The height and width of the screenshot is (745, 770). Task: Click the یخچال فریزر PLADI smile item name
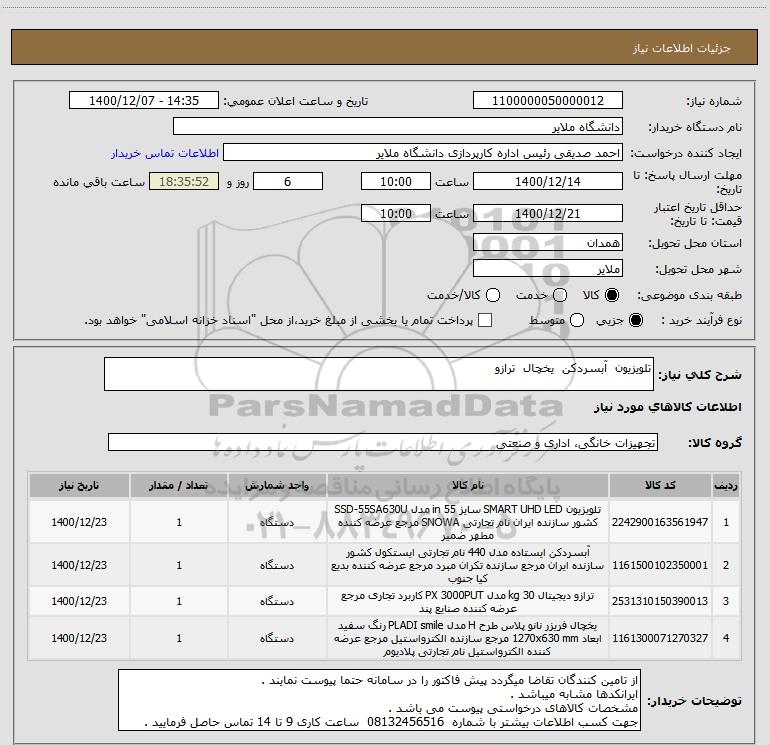pos(468,638)
